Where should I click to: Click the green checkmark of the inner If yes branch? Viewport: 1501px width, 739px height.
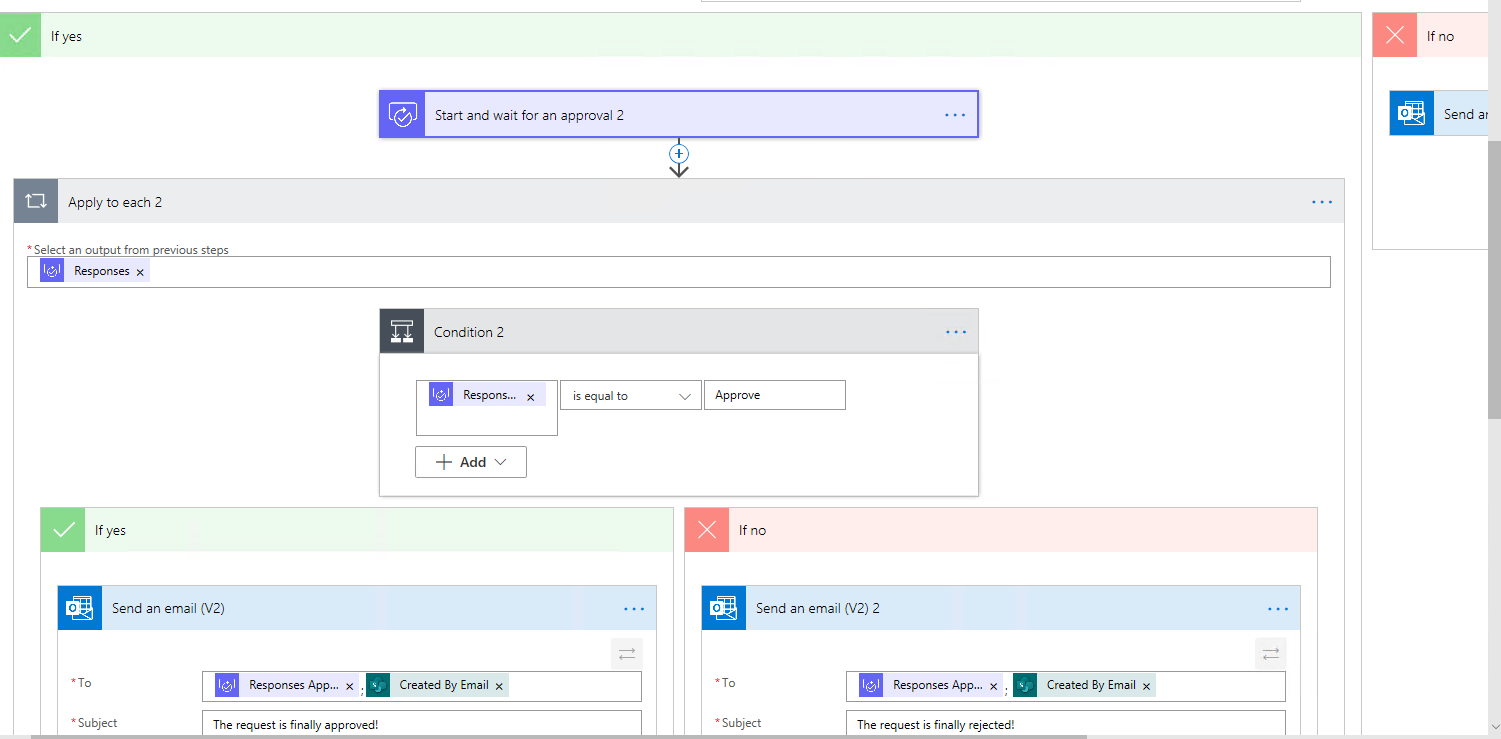63,530
